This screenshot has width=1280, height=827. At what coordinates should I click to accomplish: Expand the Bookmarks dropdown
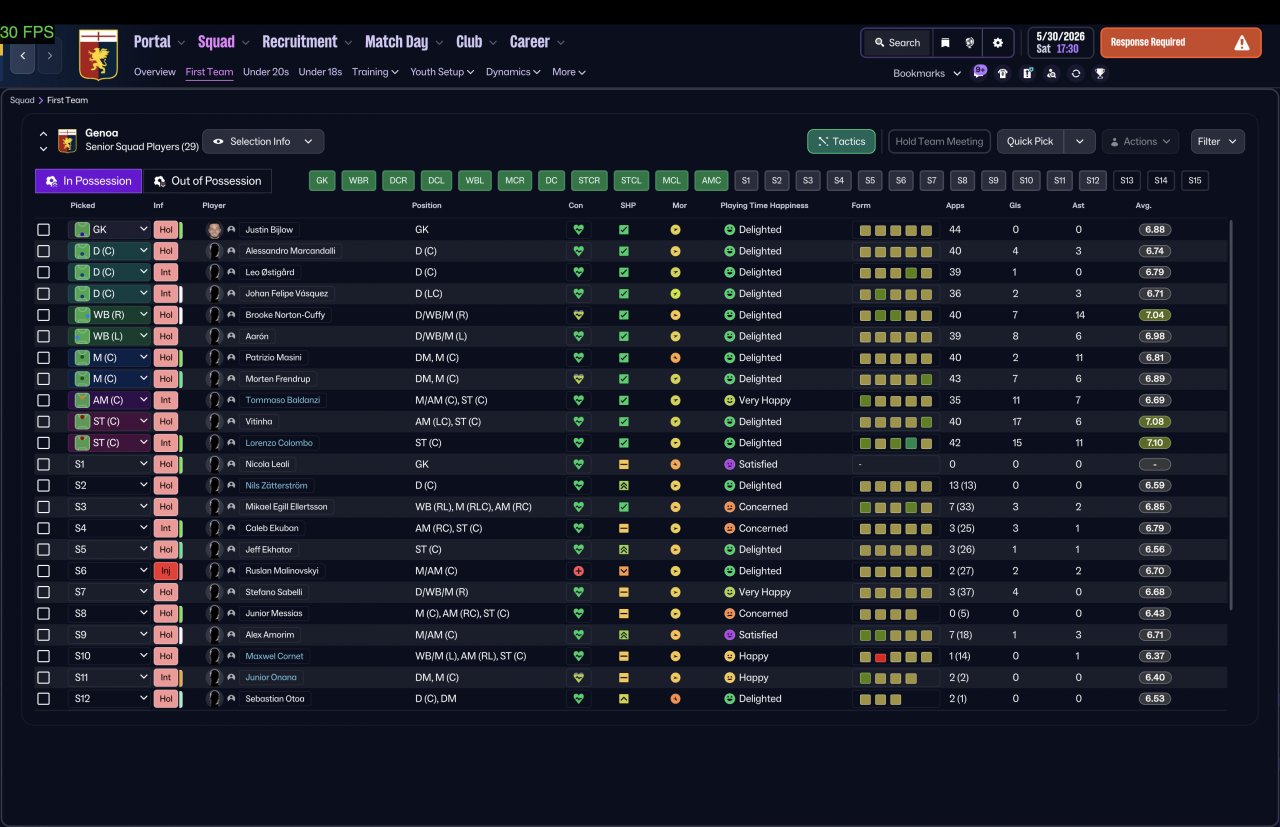[x=927, y=73]
